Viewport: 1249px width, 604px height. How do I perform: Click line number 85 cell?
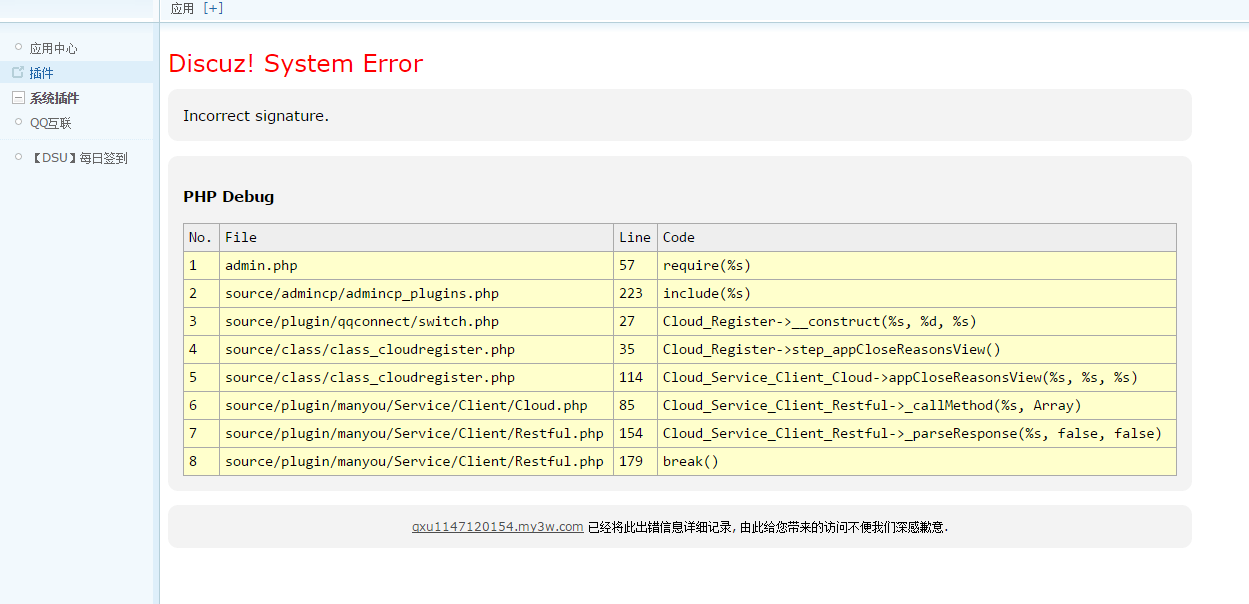(x=635, y=405)
